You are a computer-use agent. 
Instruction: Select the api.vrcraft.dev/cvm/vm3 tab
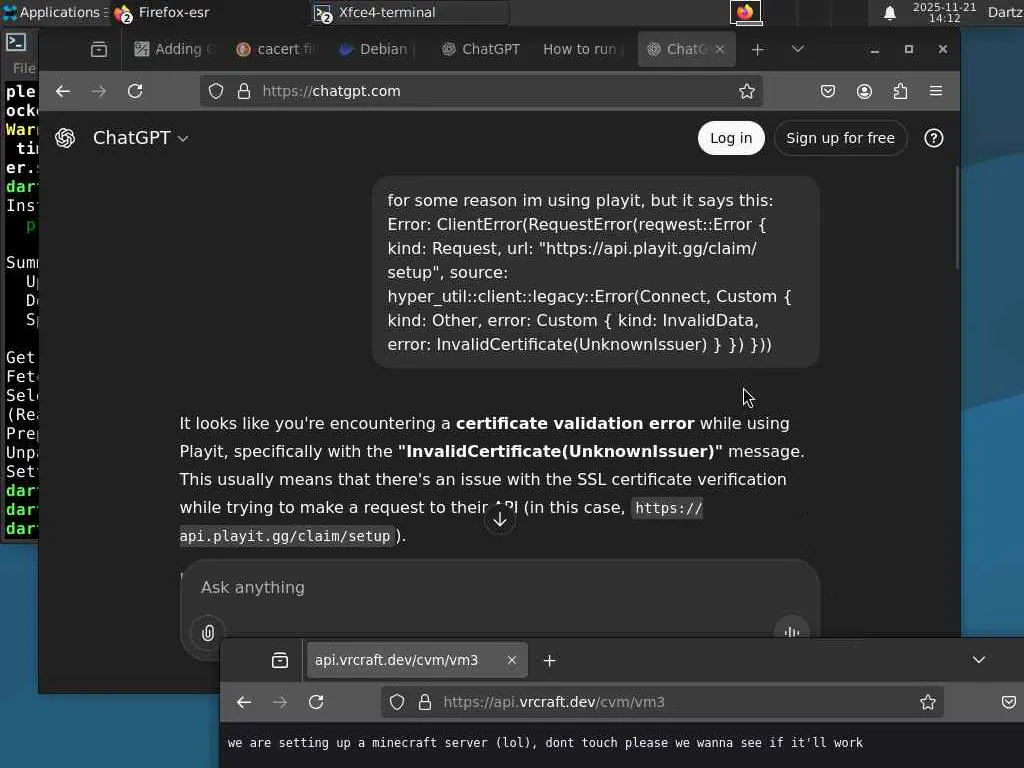417,660
